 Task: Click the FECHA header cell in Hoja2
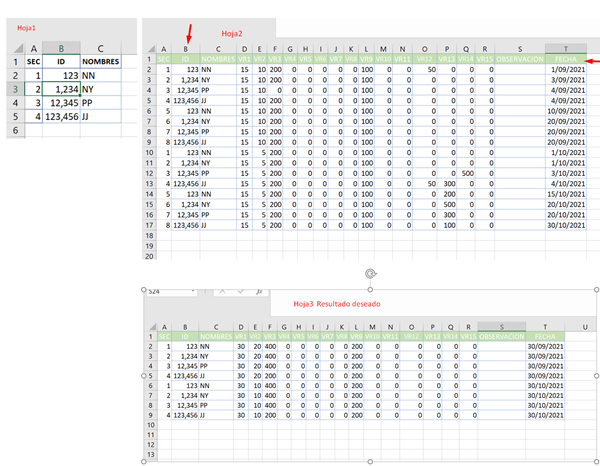566,59
